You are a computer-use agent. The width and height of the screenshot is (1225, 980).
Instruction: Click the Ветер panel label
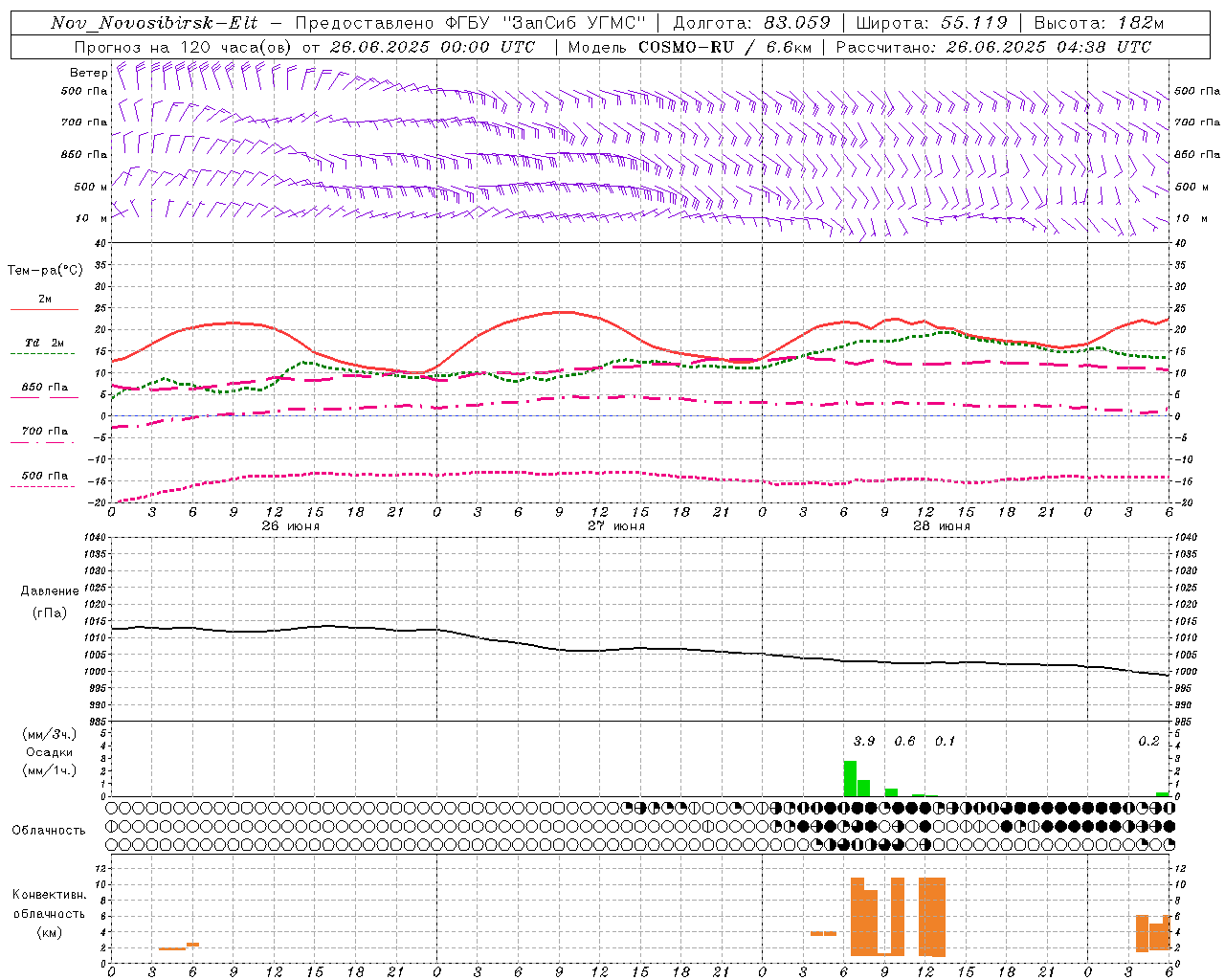[88, 73]
